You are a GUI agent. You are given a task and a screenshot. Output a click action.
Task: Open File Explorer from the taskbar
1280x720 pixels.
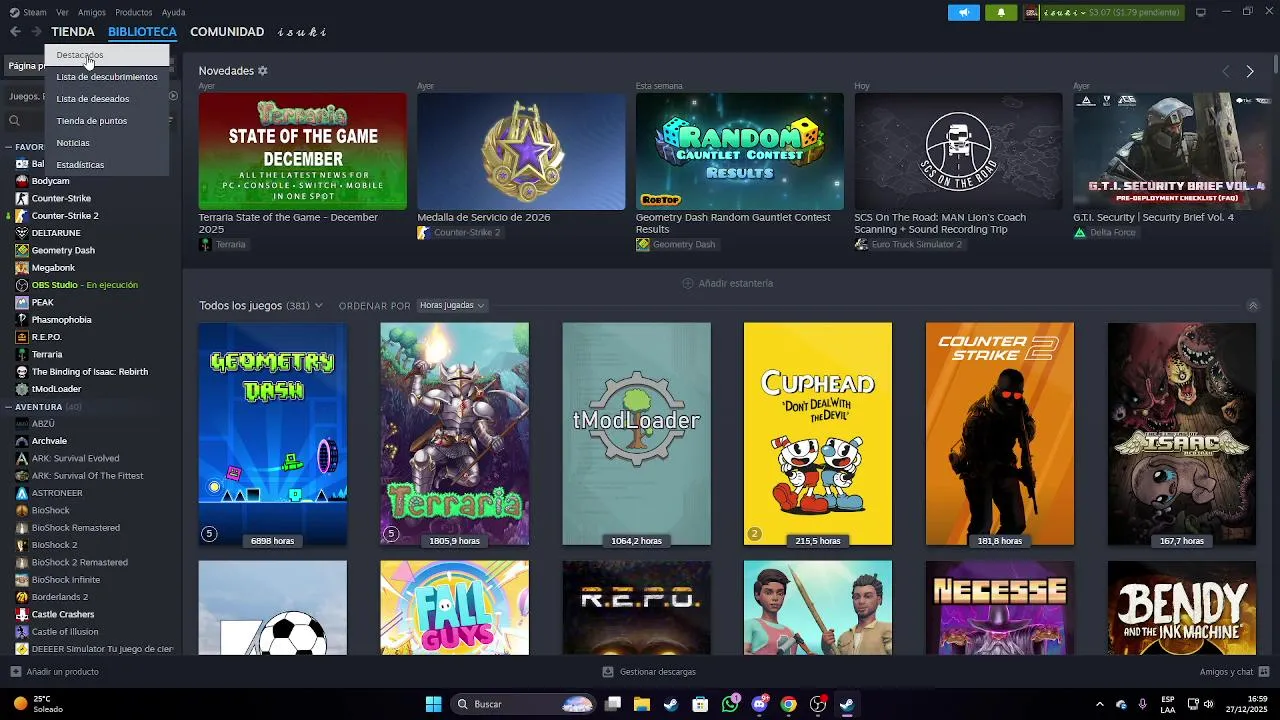(642, 704)
